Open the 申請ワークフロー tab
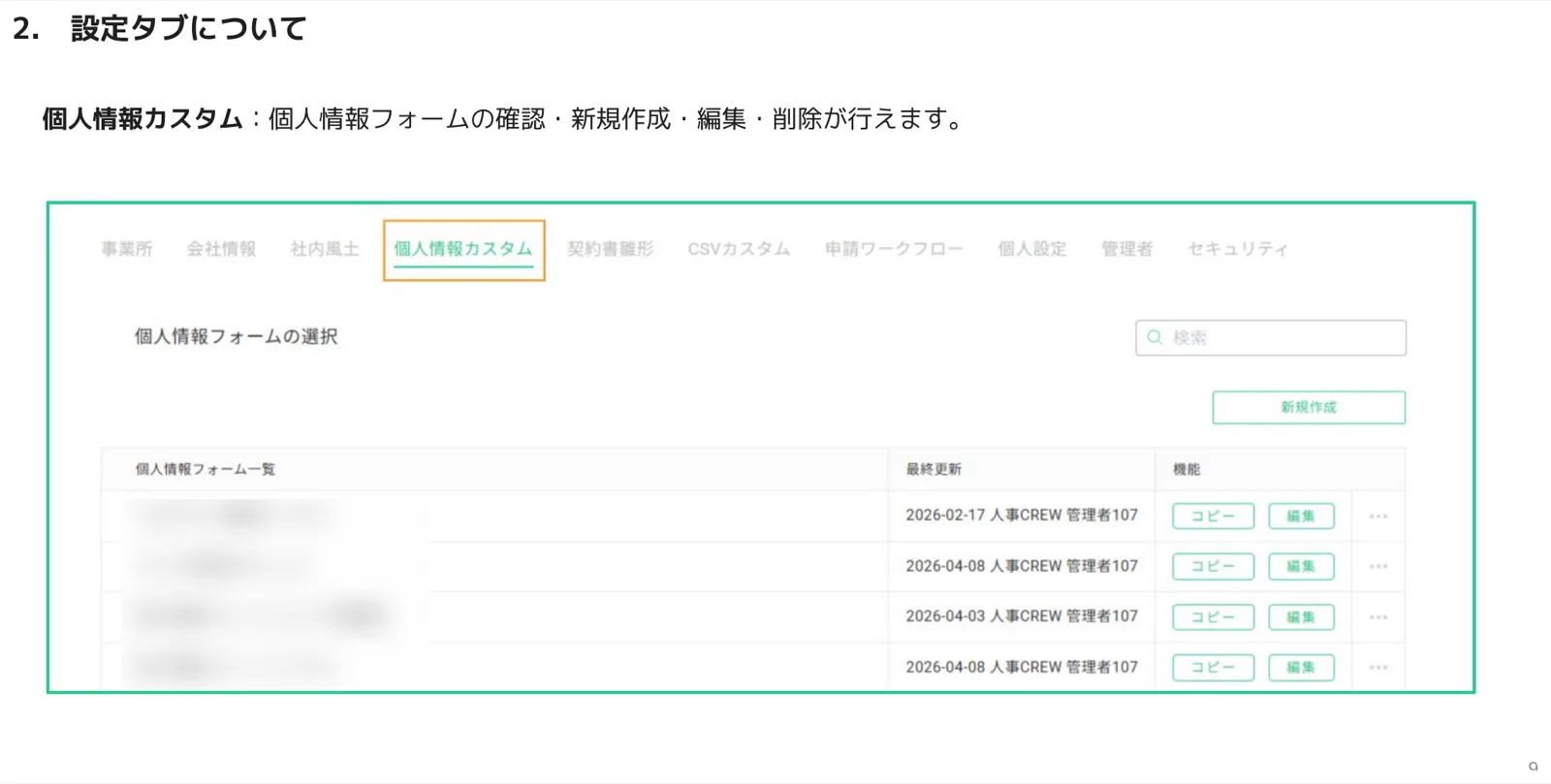This screenshot has width=1551, height=784. tap(894, 249)
